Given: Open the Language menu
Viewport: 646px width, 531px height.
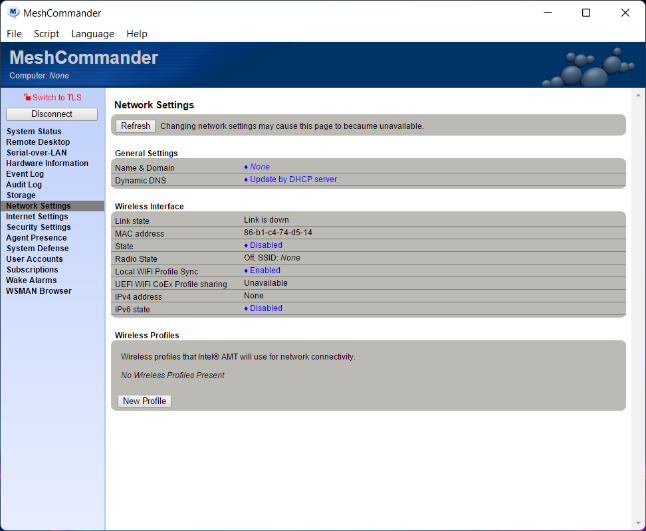Looking at the screenshot, I should [92, 34].
